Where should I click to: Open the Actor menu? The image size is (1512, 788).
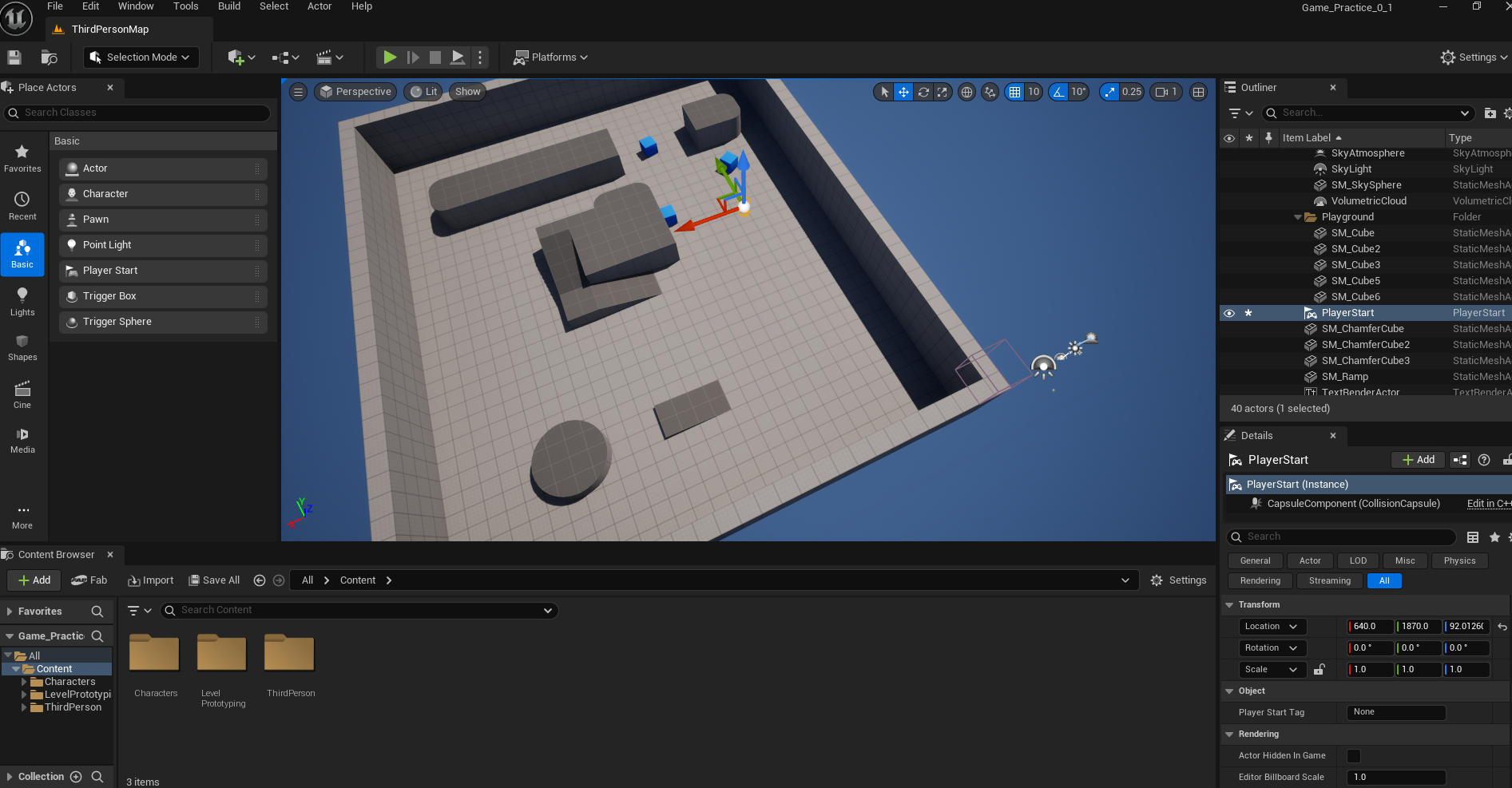(x=319, y=6)
